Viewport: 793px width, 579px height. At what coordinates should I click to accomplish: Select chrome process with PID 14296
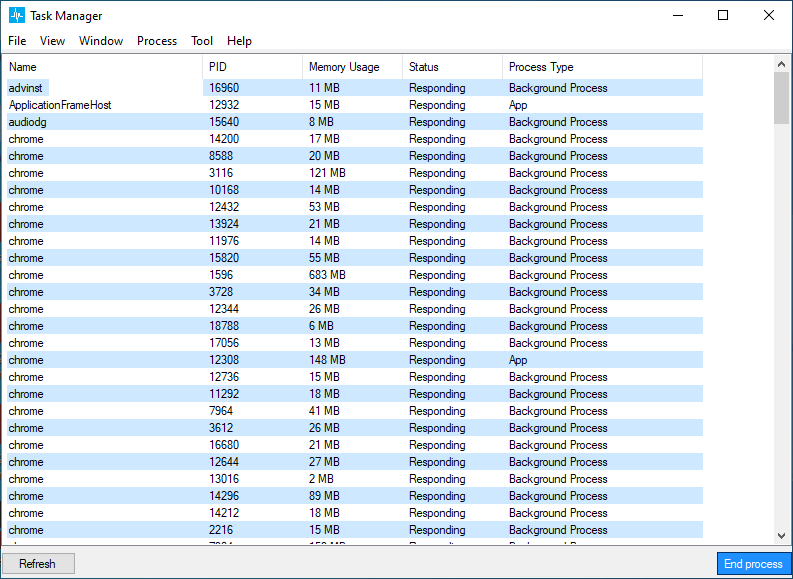coord(355,496)
